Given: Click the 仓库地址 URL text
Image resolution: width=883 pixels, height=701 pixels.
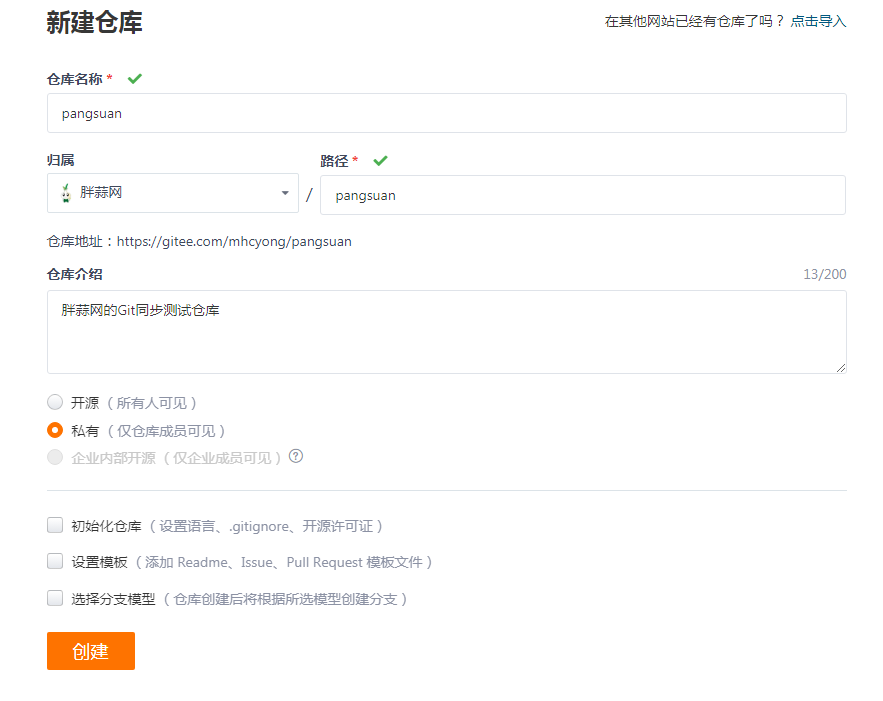Looking at the screenshot, I should tap(234, 241).
